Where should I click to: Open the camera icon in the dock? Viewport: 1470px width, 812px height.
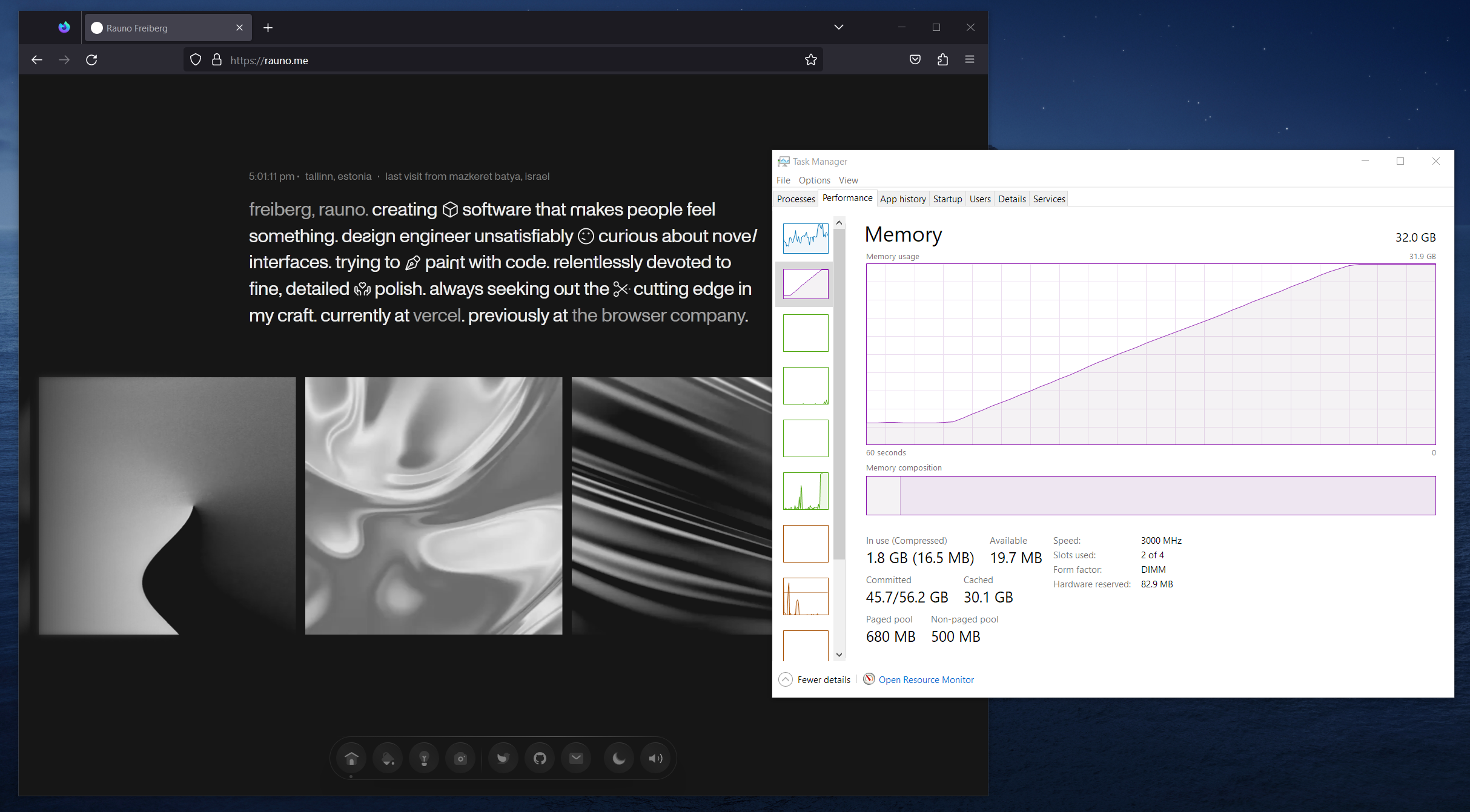tap(460, 758)
